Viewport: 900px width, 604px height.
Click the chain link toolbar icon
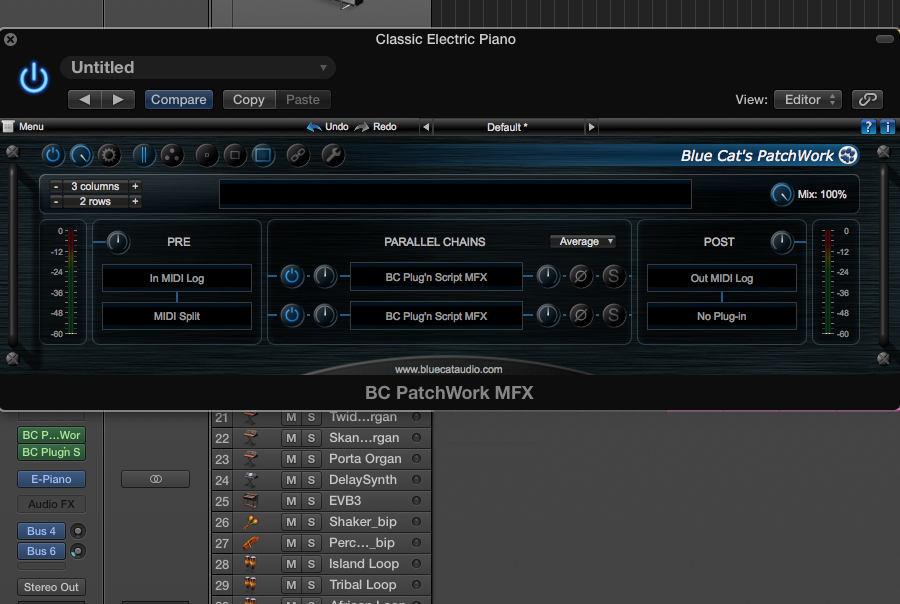(298, 155)
